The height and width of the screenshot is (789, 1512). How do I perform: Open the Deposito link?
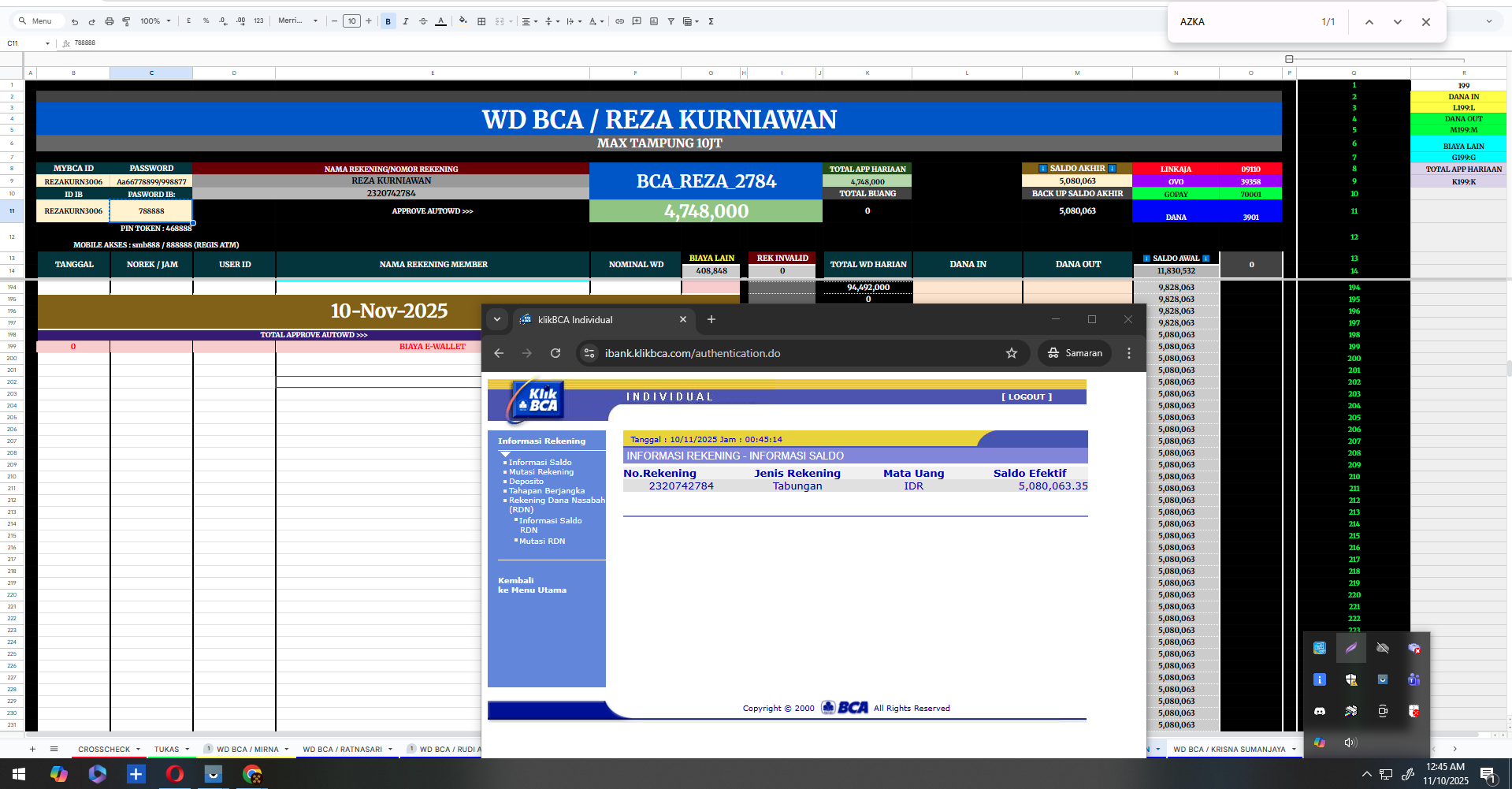526,482
